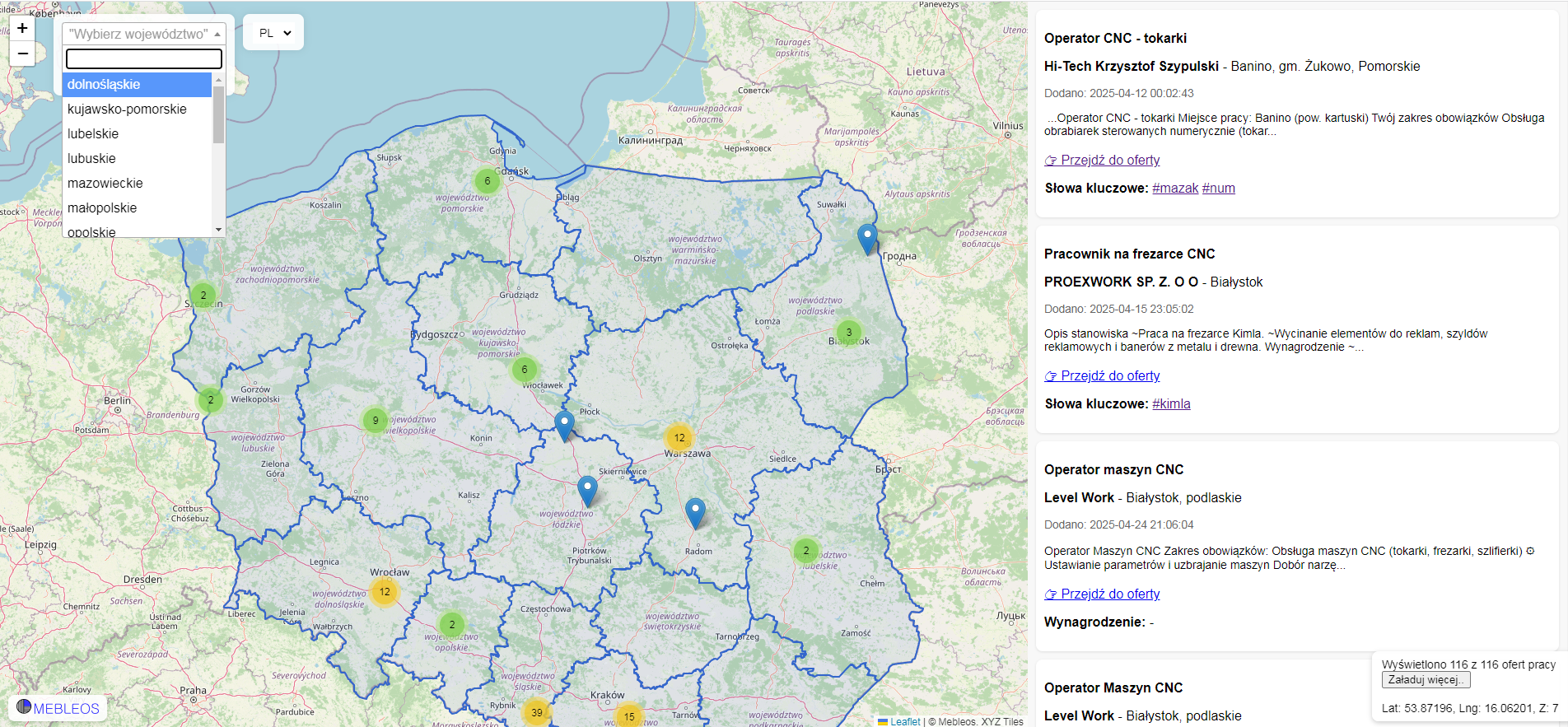Image resolution: width=1568 pixels, height=727 pixels.
Task: Open the PL language selector
Action: click(x=273, y=33)
